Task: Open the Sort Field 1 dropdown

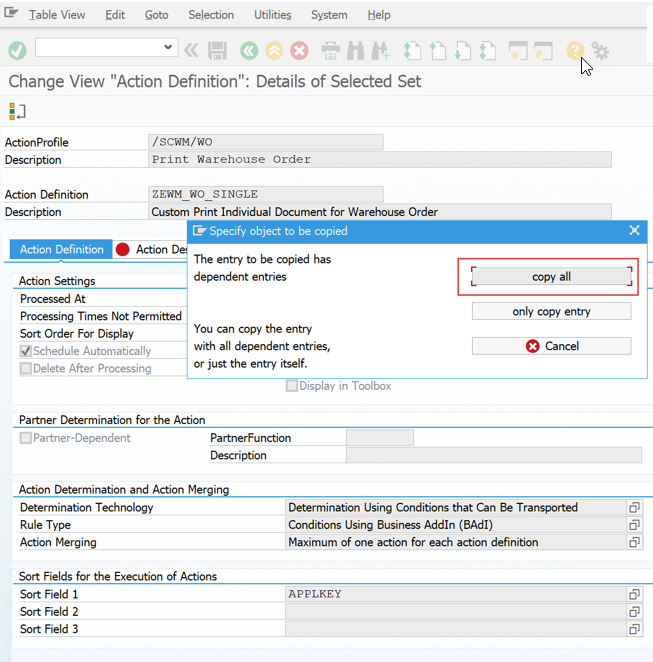Action: (634, 594)
